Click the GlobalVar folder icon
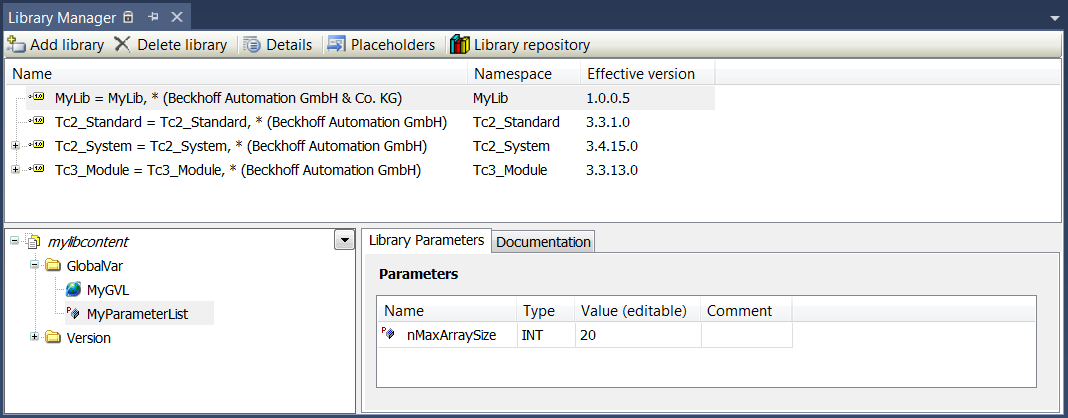Viewport: 1068px width, 418px height. coord(52,266)
